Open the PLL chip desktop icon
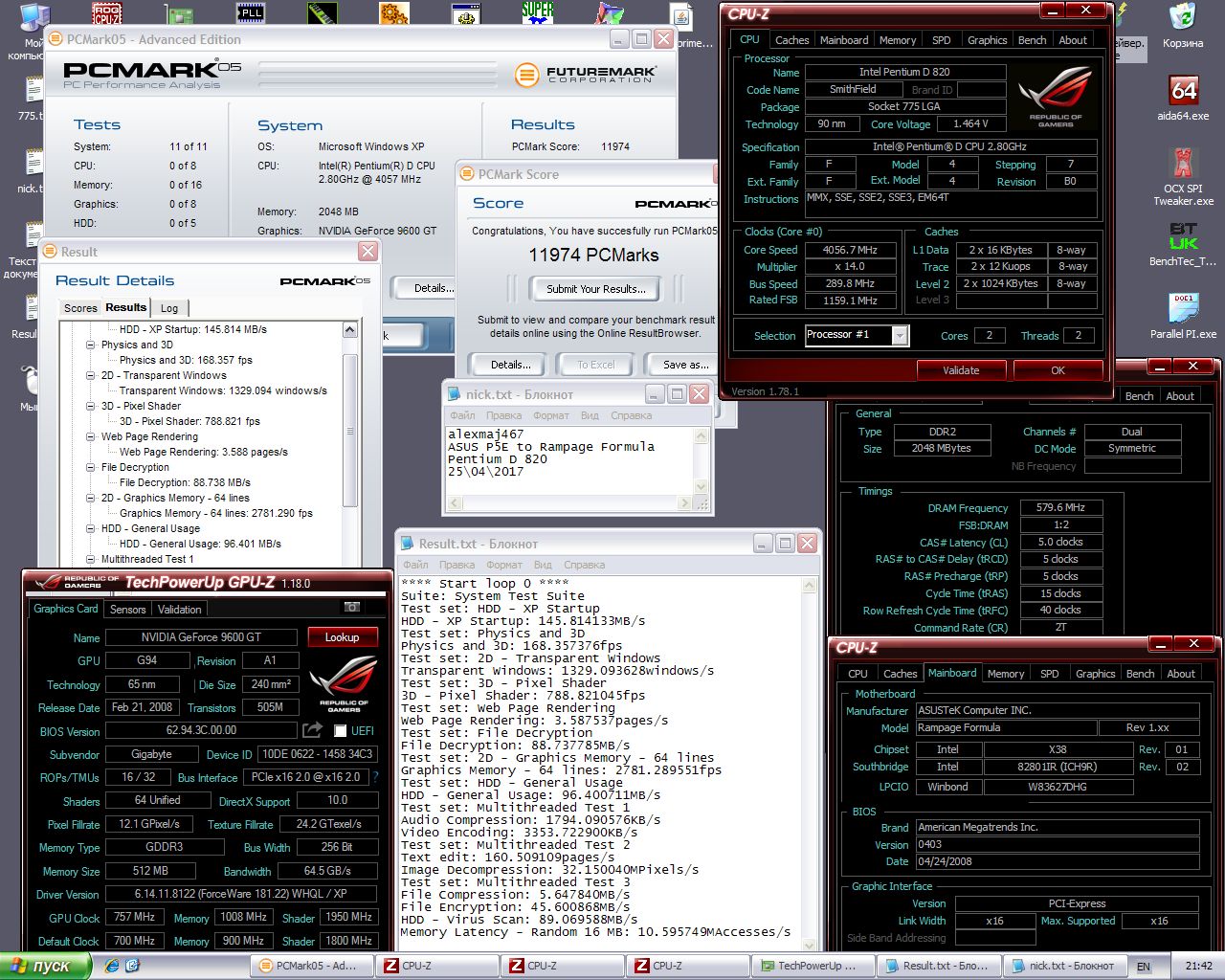The height and width of the screenshot is (980, 1225). click(x=251, y=12)
